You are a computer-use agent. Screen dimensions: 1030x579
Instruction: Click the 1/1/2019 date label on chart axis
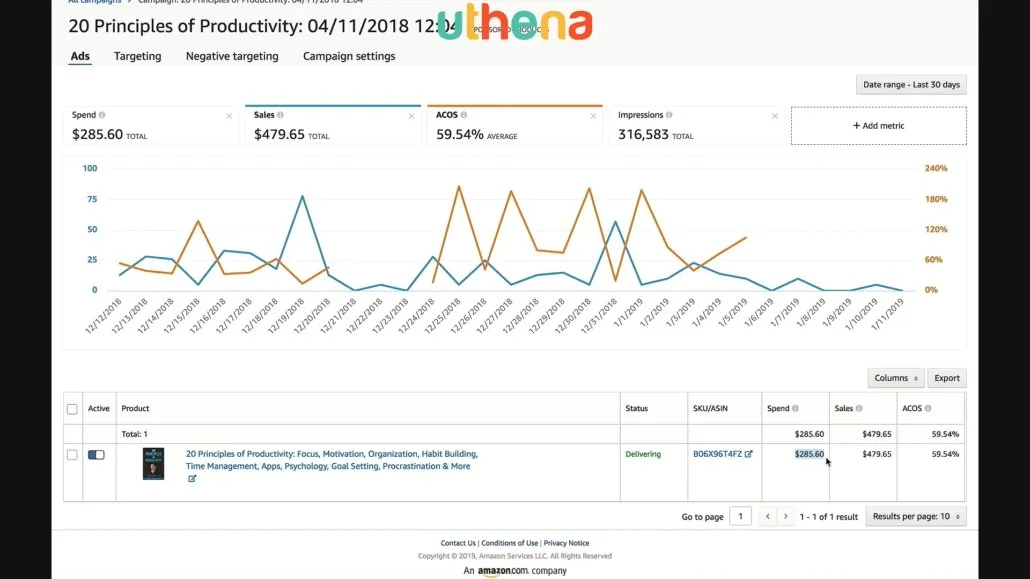630,312
